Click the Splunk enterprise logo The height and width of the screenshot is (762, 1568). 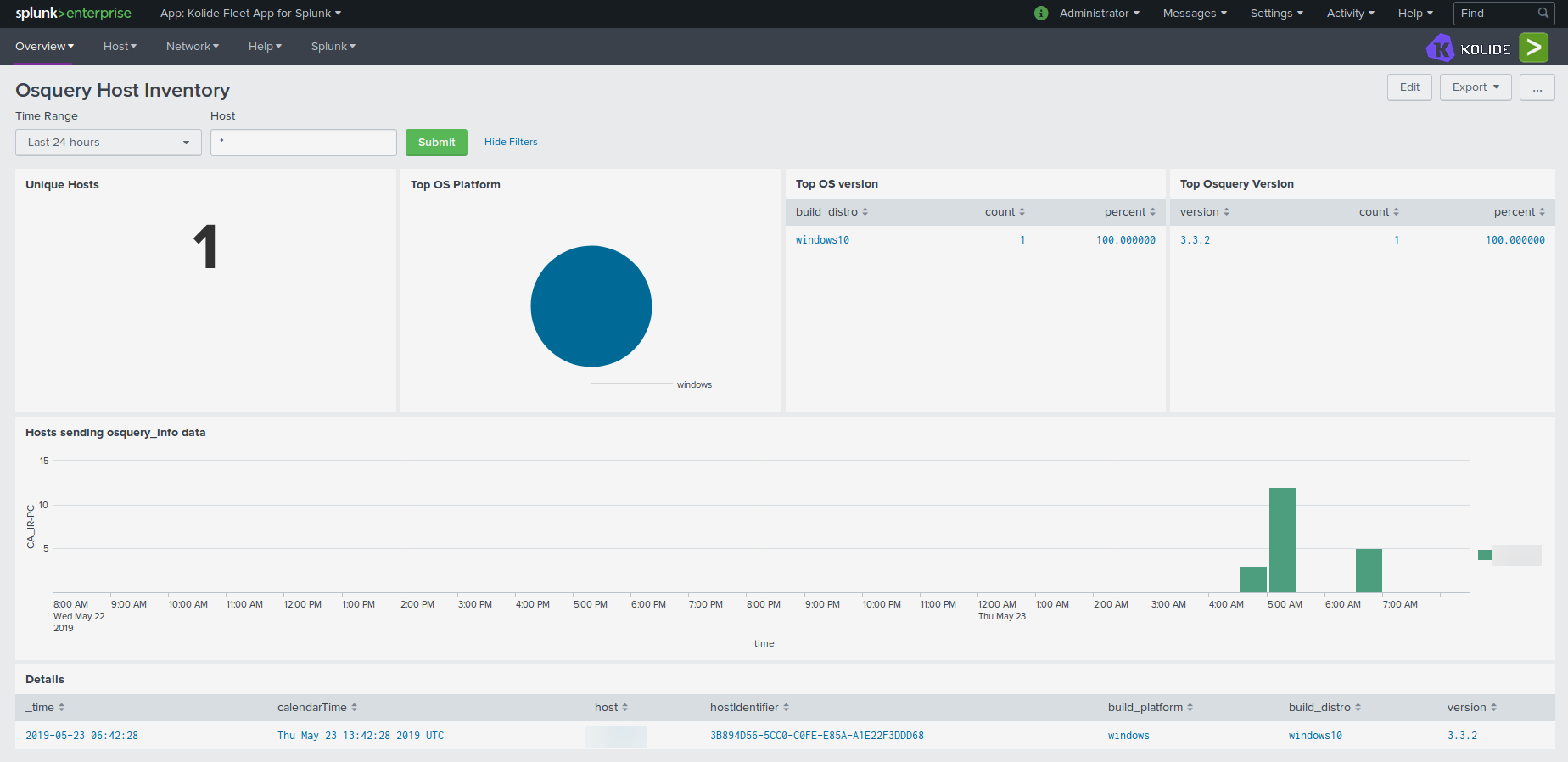click(x=73, y=14)
